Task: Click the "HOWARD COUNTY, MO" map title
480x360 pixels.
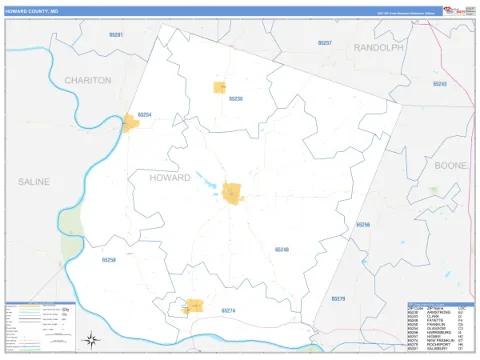Action: coord(32,11)
